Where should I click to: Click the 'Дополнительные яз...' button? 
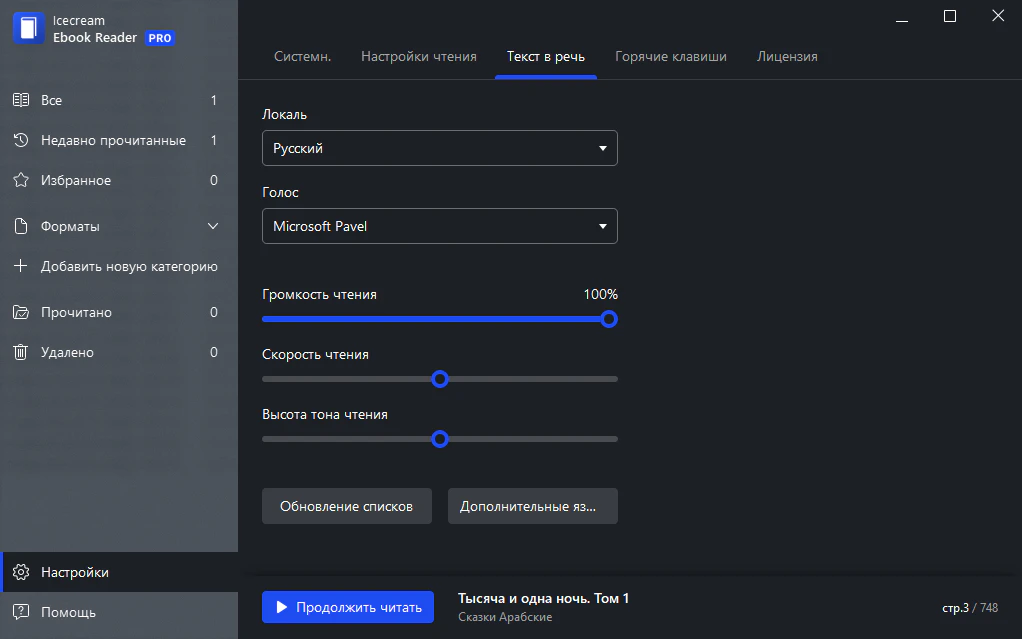(x=532, y=506)
